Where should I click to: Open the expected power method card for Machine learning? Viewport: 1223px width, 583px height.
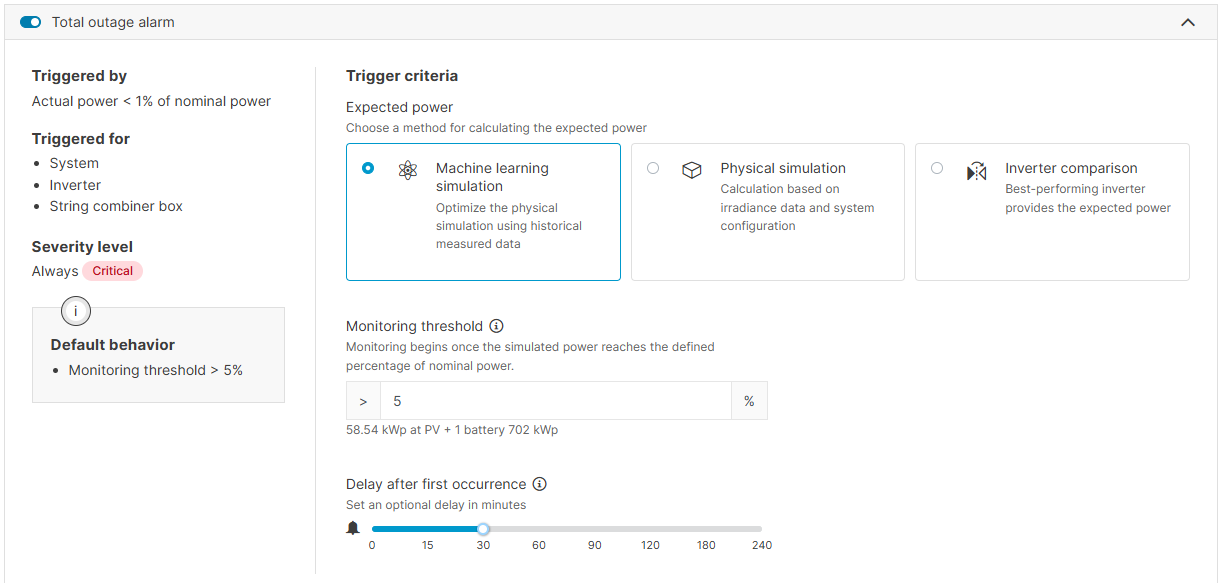[483, 212]
